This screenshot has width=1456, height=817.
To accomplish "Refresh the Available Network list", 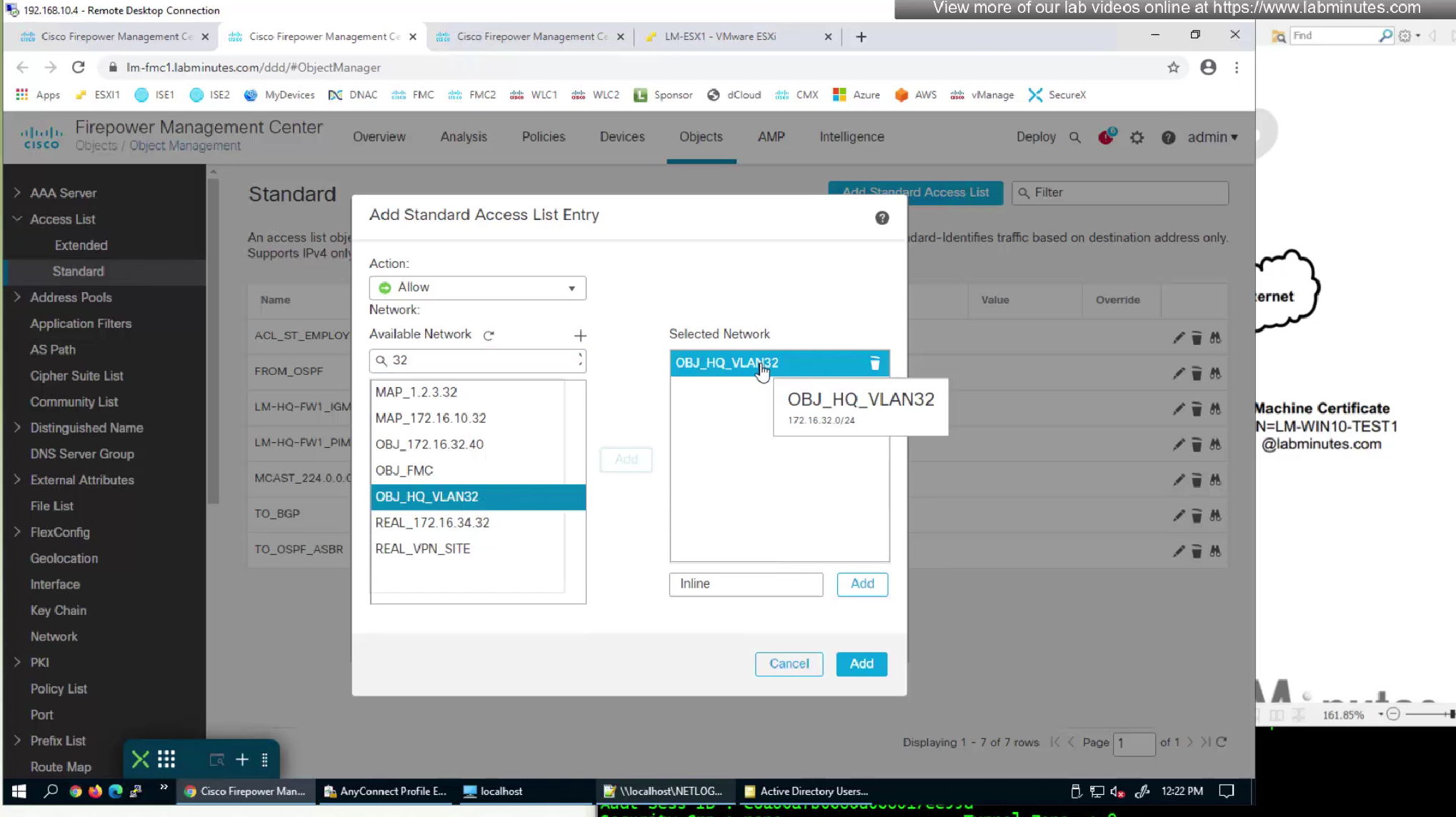I will click(x=489, y=336).
